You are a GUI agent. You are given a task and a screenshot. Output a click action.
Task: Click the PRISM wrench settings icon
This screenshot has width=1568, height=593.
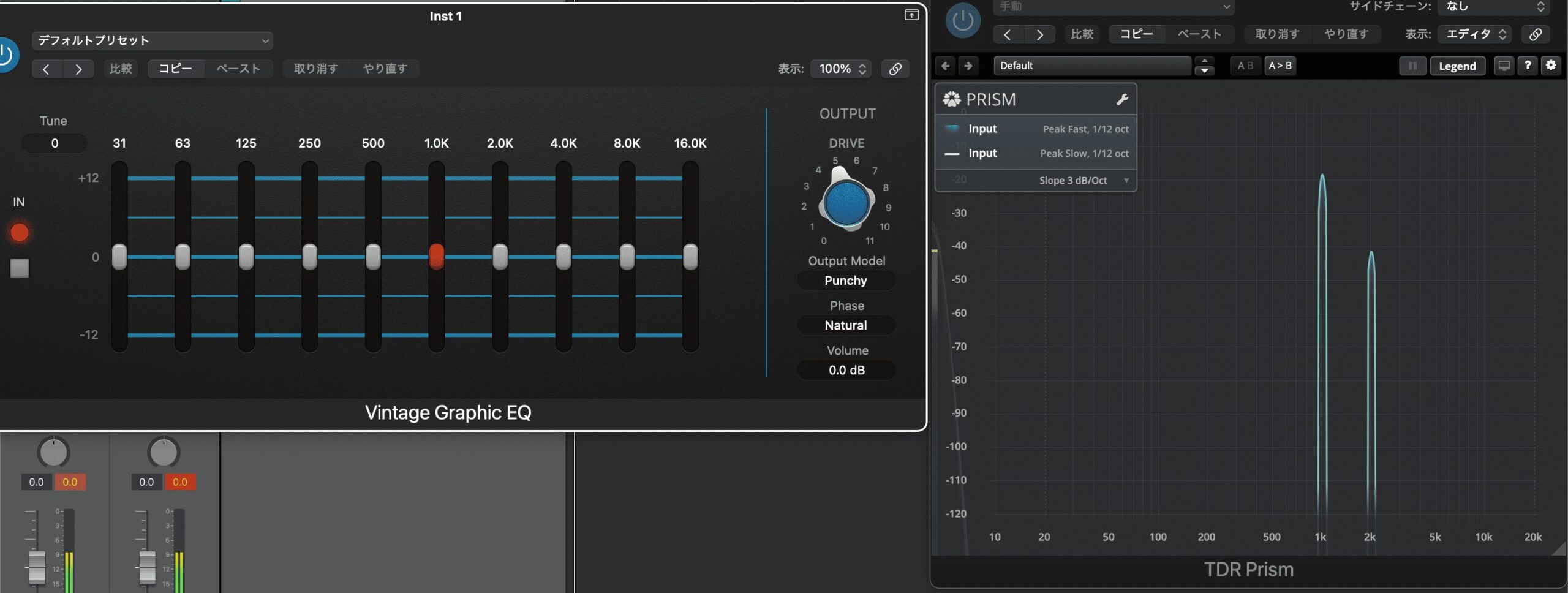(x=1121, y=99)
